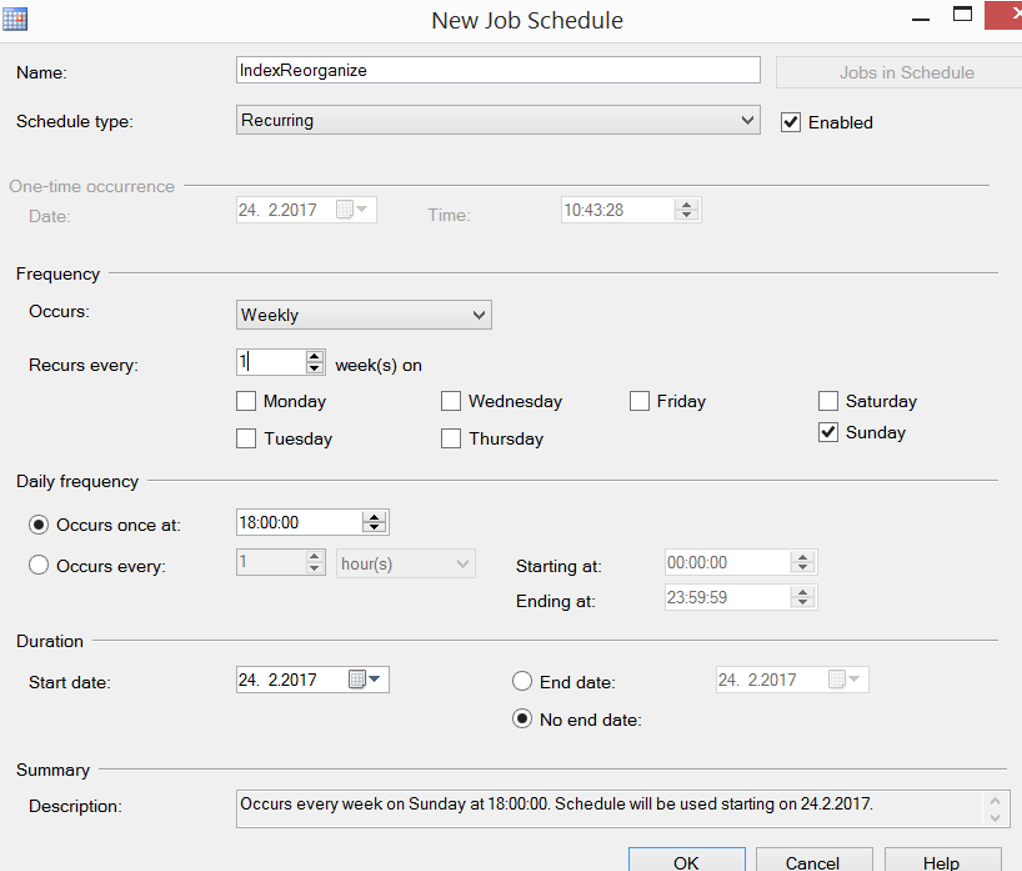Minimize the New Job Schedule window
The image size is (1022, 871).
(921, 20)
